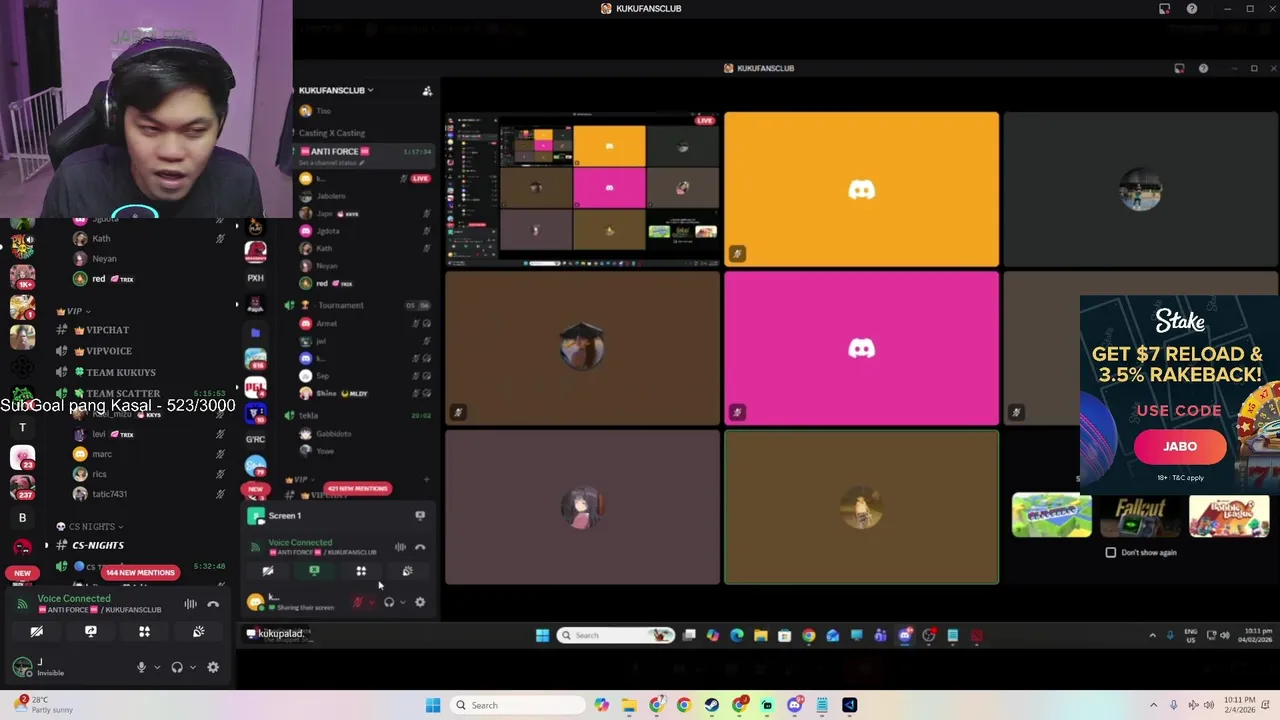Click the invite people icon beside KUKUFANSCLUB

click(x=427, y=91)
